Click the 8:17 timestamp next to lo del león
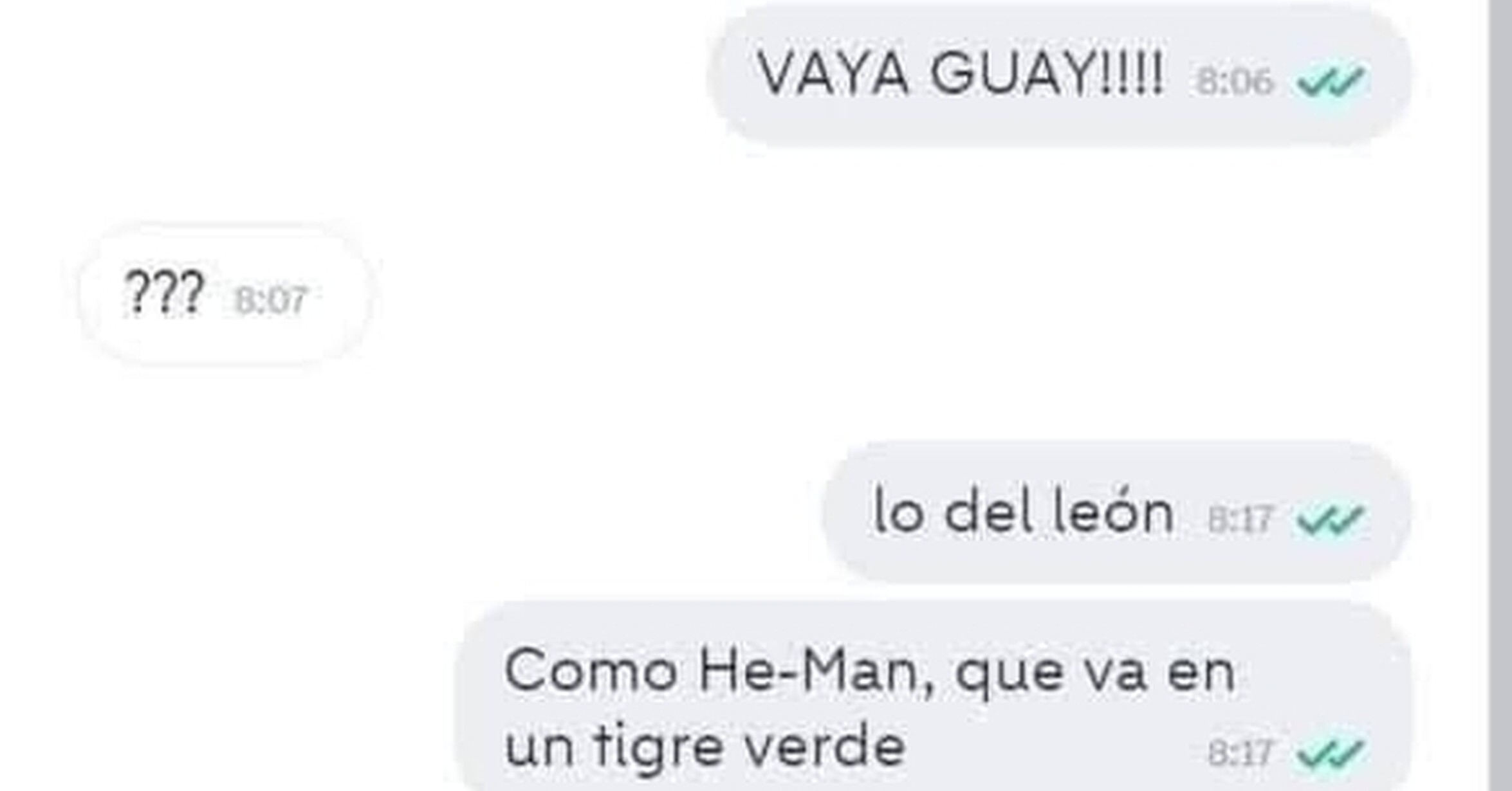Image resolution: width=1512 pixels, height=791 pixels. click(1240, 520)
